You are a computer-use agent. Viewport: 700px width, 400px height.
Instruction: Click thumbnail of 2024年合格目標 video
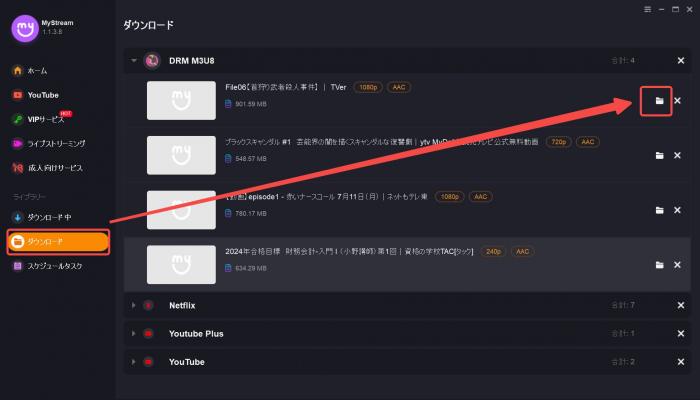(181, 265)
